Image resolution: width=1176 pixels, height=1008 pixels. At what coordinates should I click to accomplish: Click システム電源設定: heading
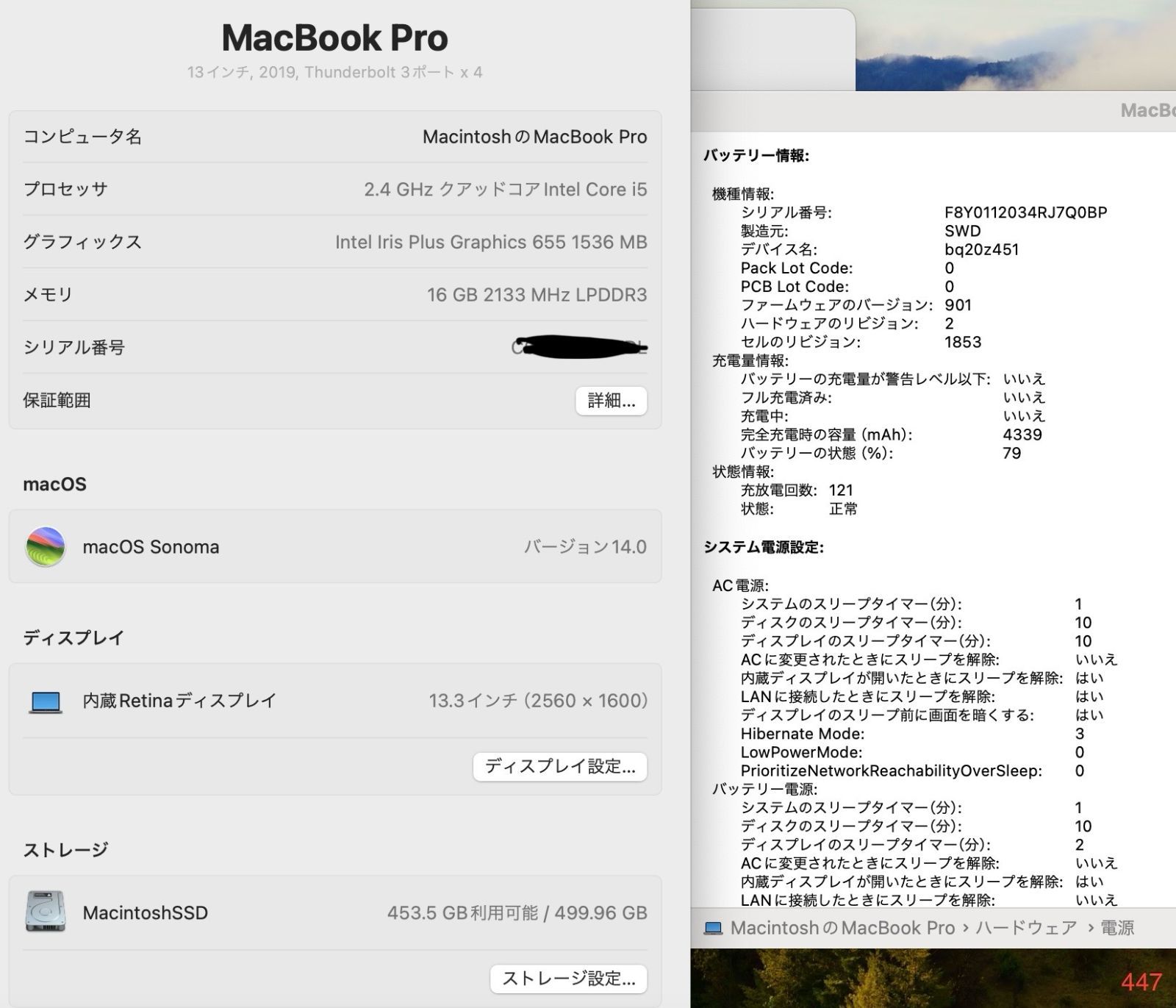(x=764, y=547)
